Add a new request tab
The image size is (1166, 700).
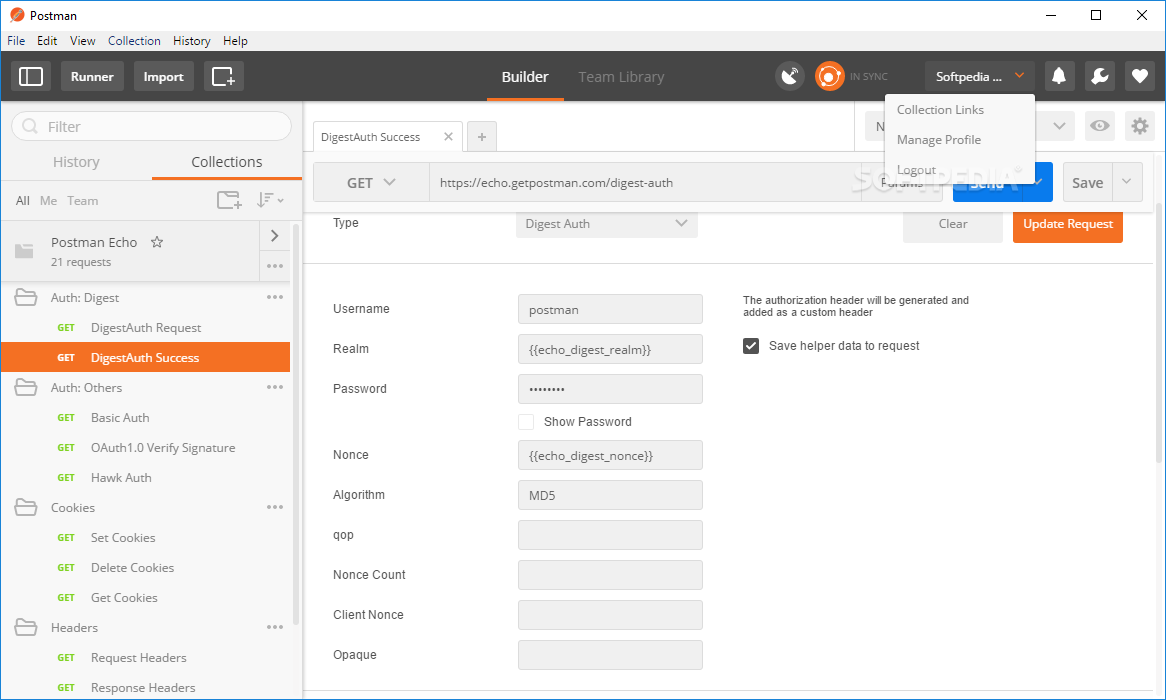point(482,137)
